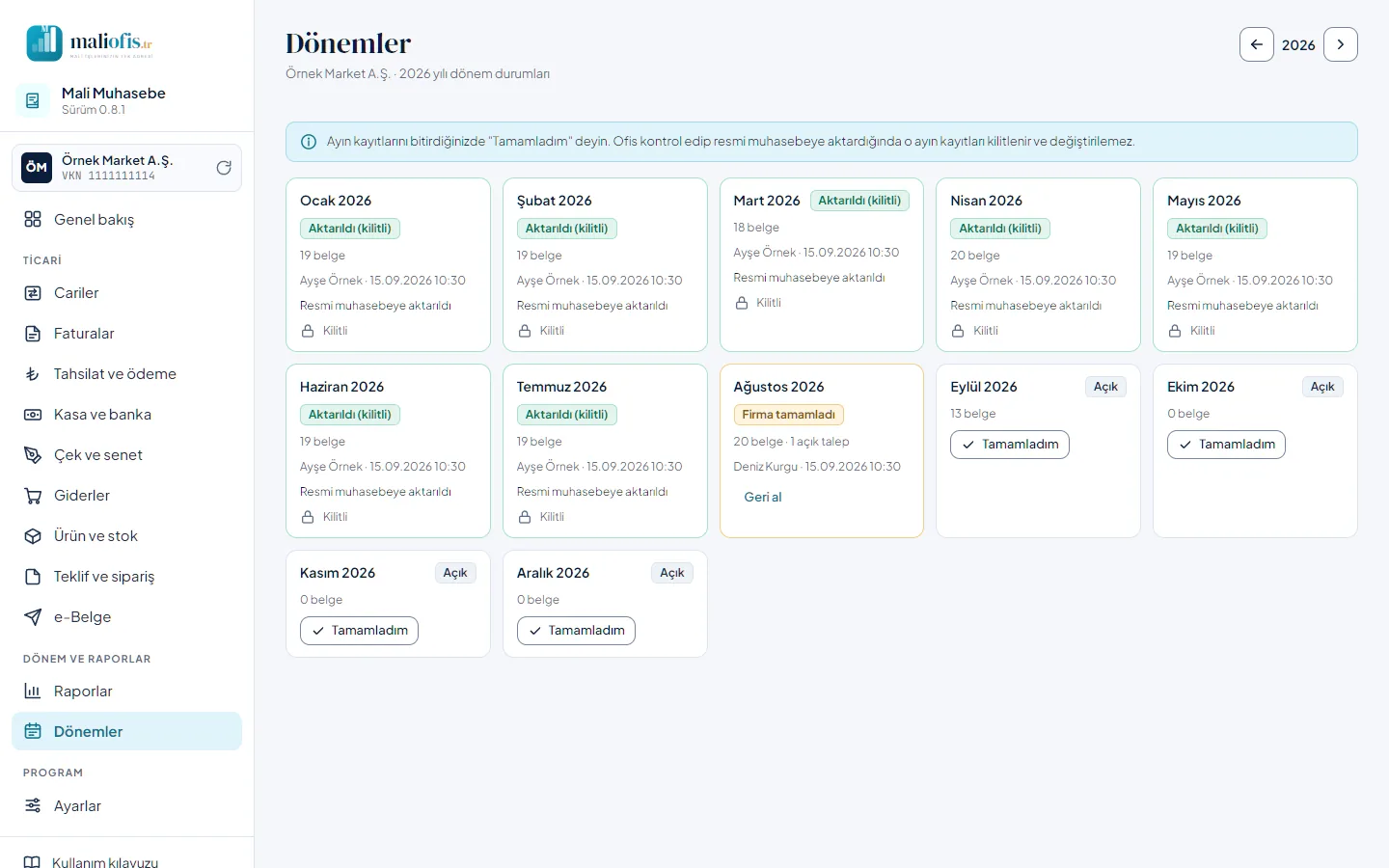Go to Faturalar in the sidebar
Viewport: 1389px width, 868px height.
pos(126,334)
